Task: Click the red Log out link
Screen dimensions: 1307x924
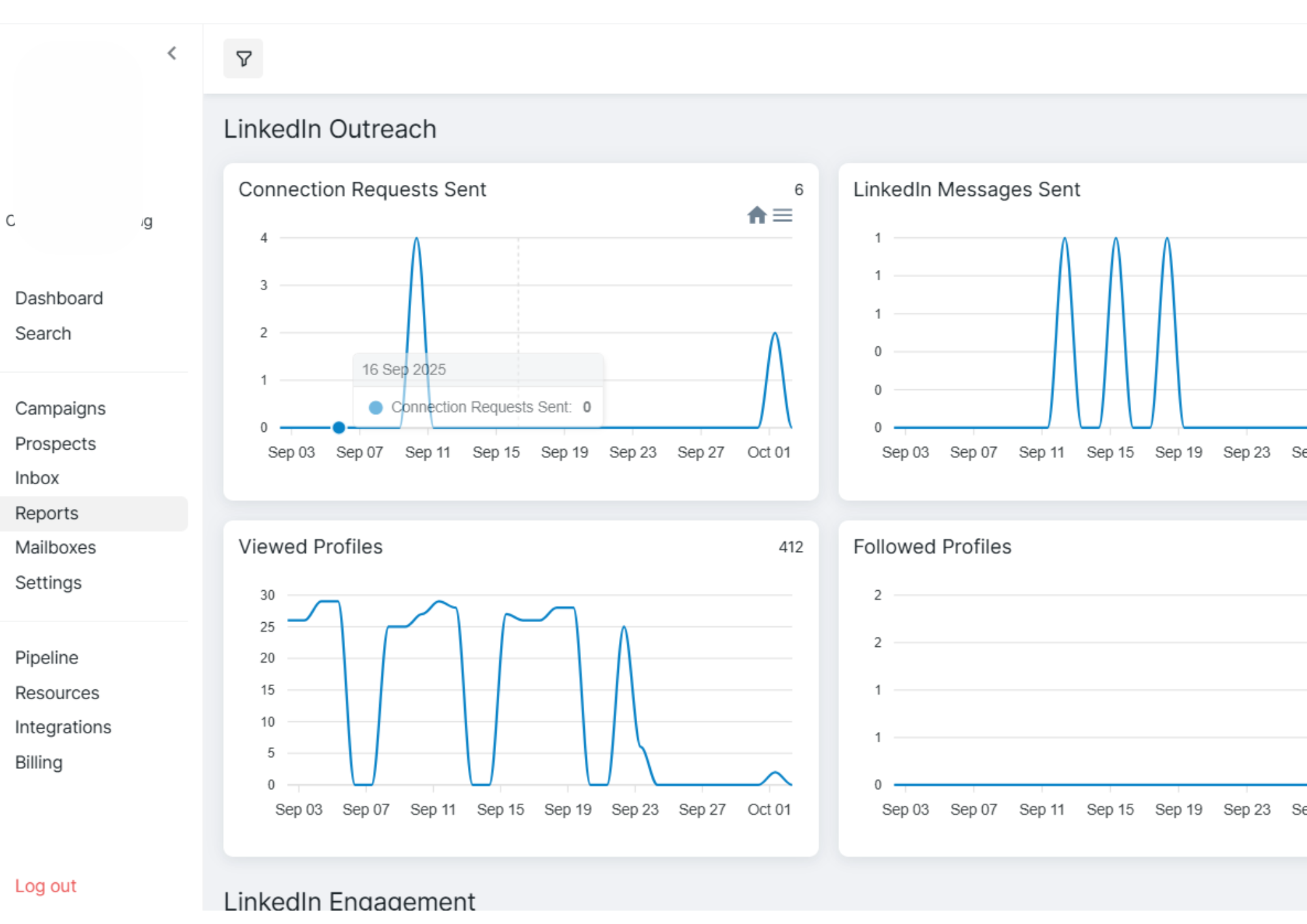Action: point(46,886)
